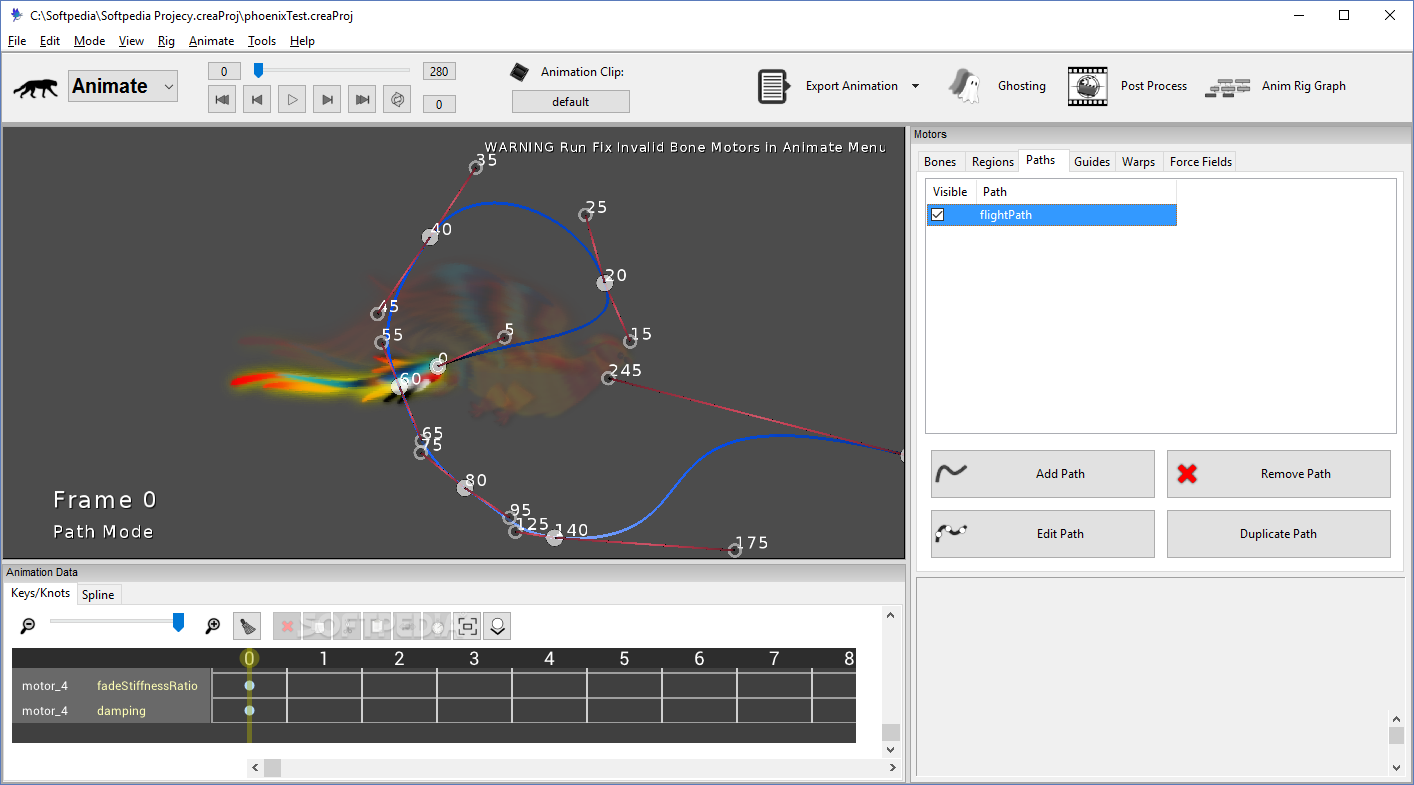Select the Keys/Knots tab
Viewport: 1414px width, 785px height.
point(41,593)
